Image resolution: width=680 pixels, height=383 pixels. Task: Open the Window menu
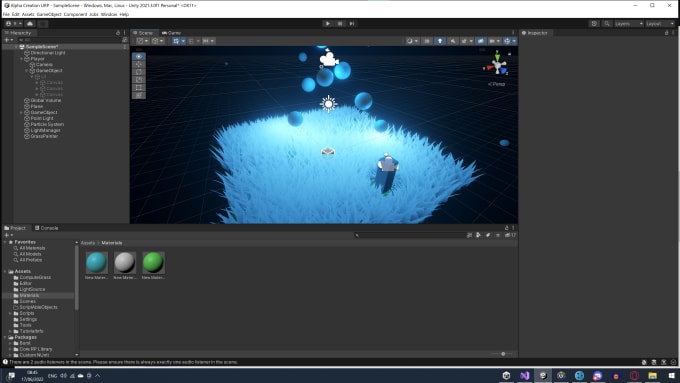109,14
